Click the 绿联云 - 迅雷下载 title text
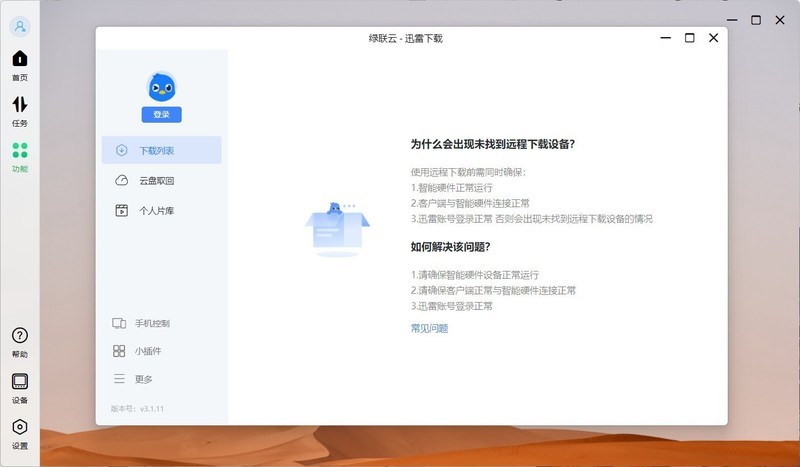Viewport: 800px width, 467px height. 406,38
